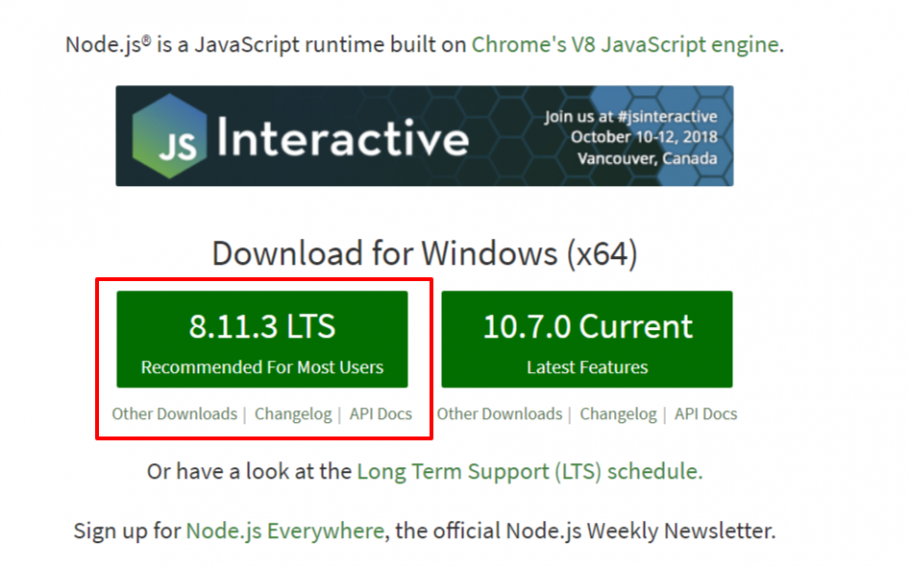Open Chrome's V8 JavaScript engine link

[625, 45]
